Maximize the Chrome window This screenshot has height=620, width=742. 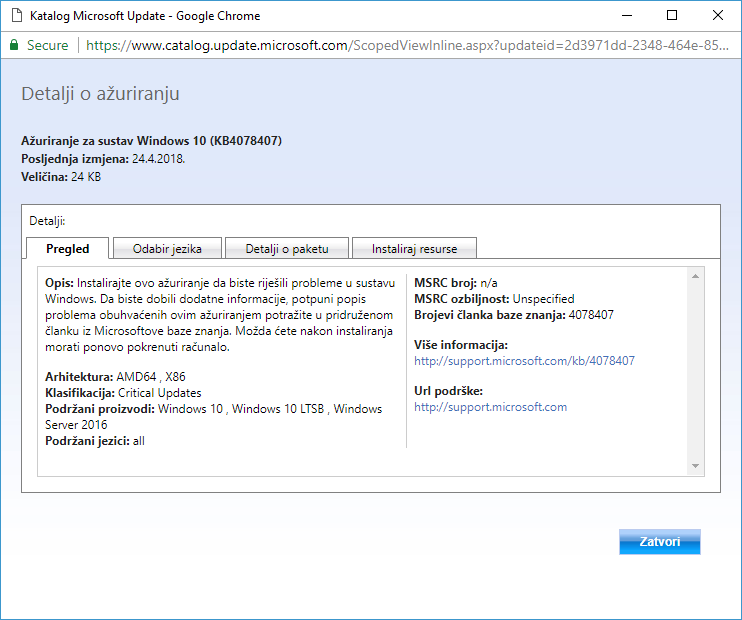coord(672,16)
